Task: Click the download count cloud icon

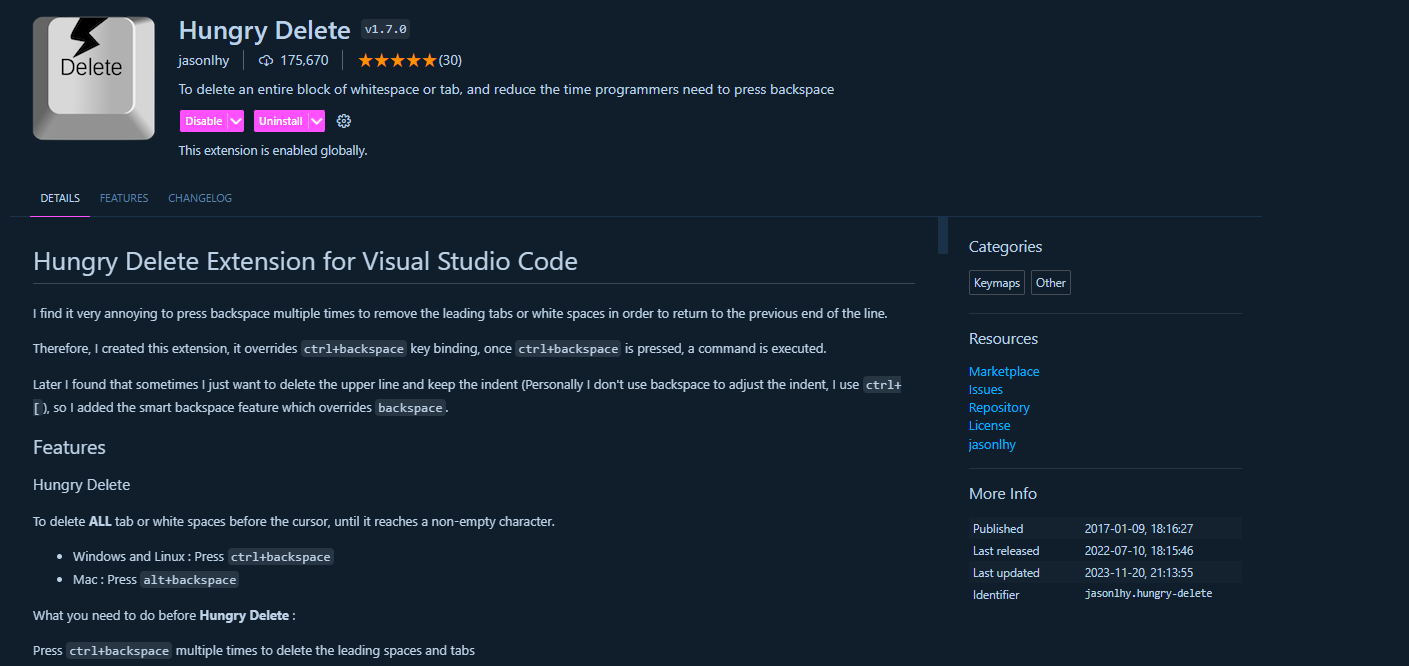Action: (x=265, y=60)
